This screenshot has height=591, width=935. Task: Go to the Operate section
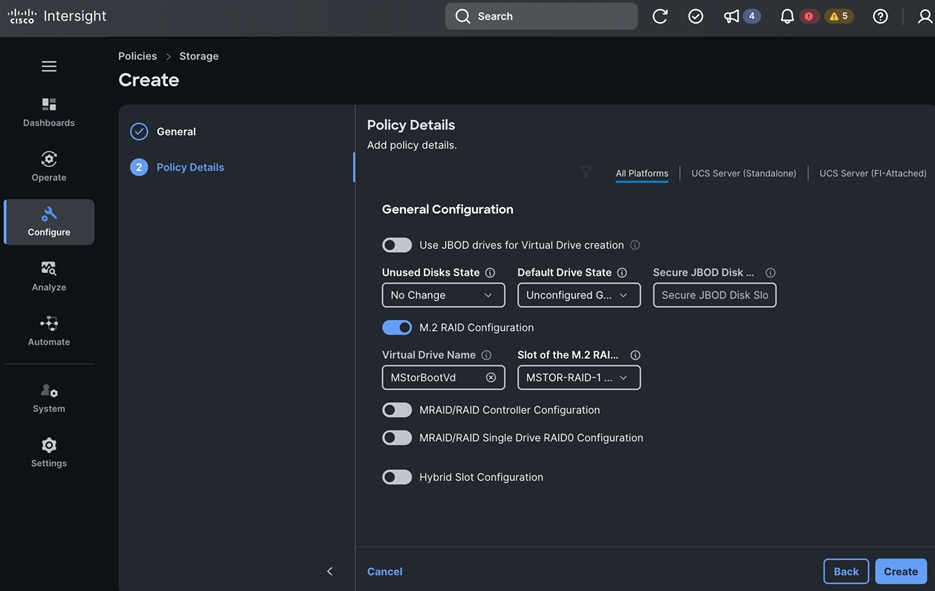pos(49,166)
